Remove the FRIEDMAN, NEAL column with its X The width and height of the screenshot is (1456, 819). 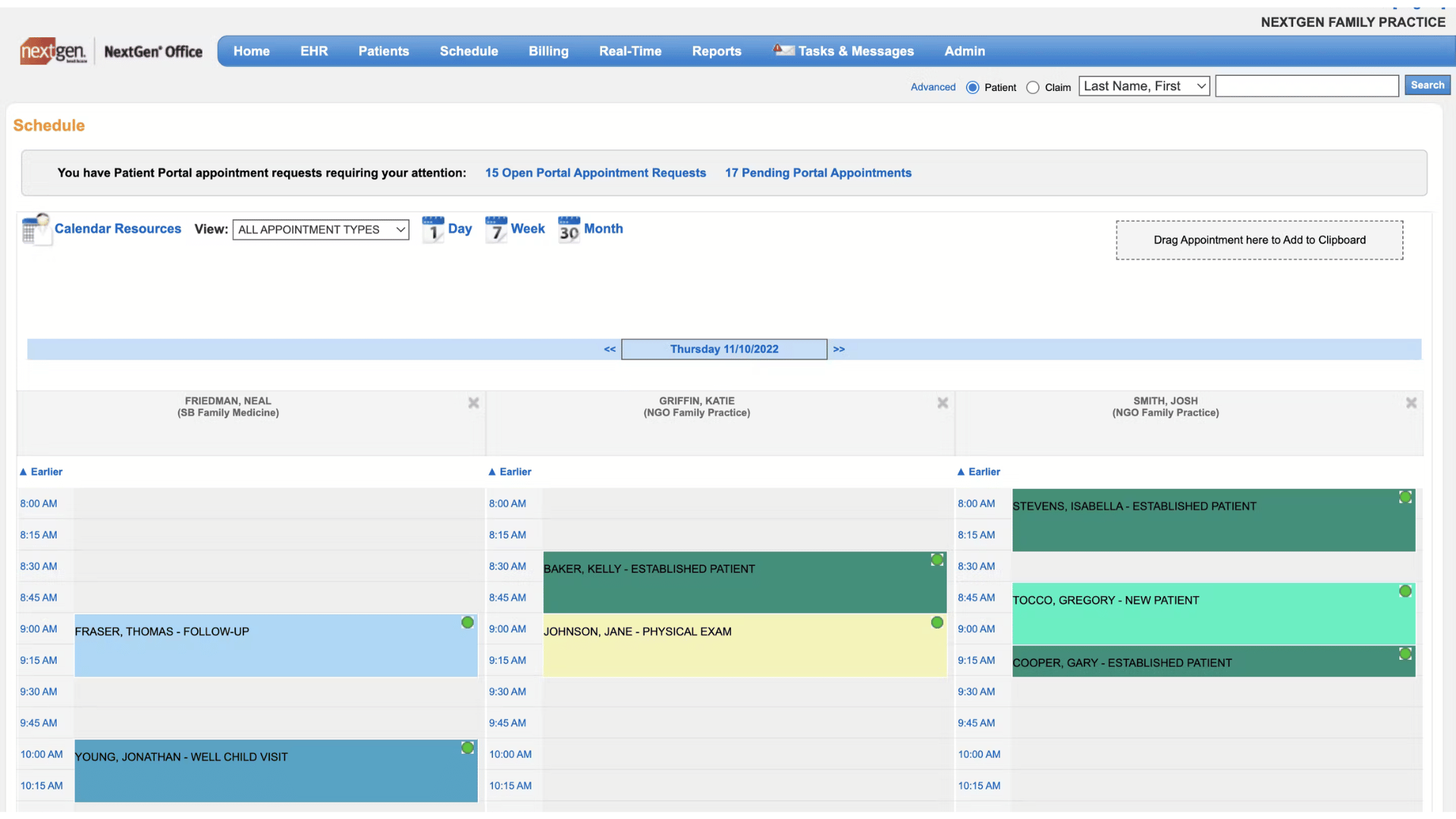tap(473, 403)
